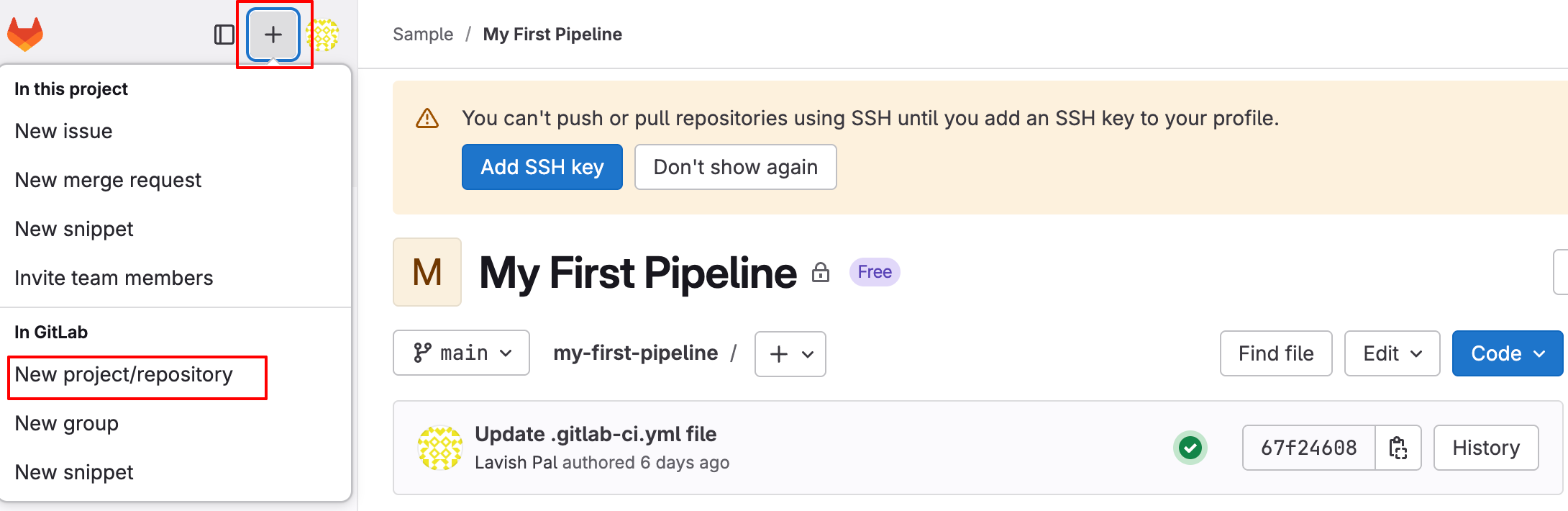The height and width of the screenshot is (511, 1568).
Task: Open the plus create-new menu
Action: point(273,33)
